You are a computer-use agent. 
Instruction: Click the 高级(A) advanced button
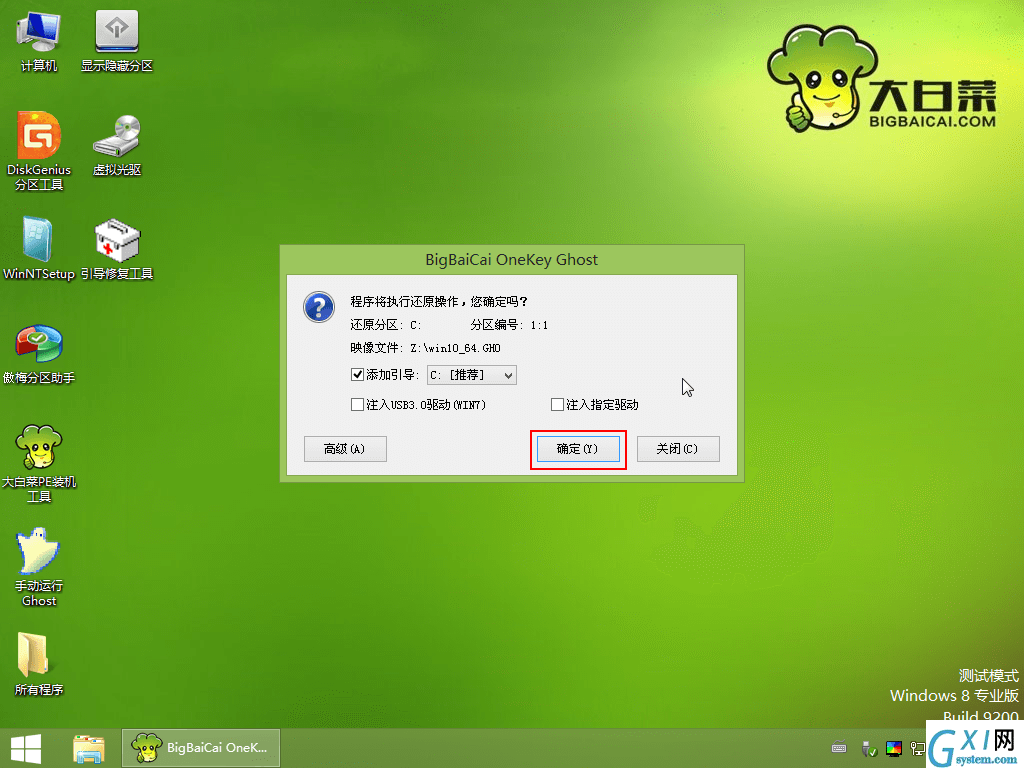tap(345, 449)
